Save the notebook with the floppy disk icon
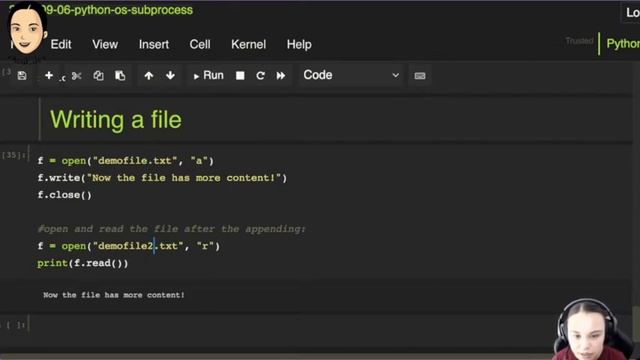Screen dimensions: 640x360 point(22,76)
